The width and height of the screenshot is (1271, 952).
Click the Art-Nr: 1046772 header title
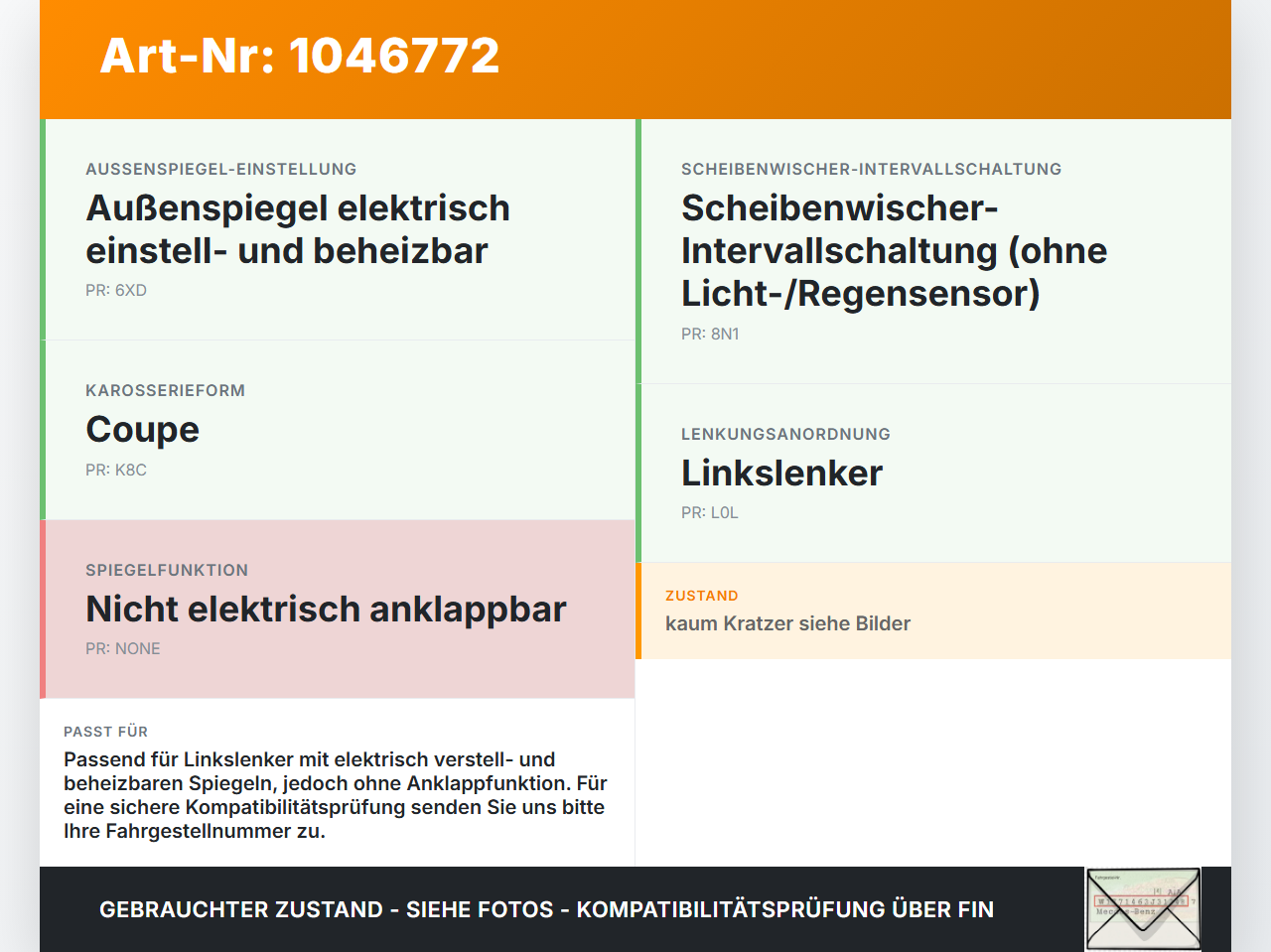pos(300,56)
